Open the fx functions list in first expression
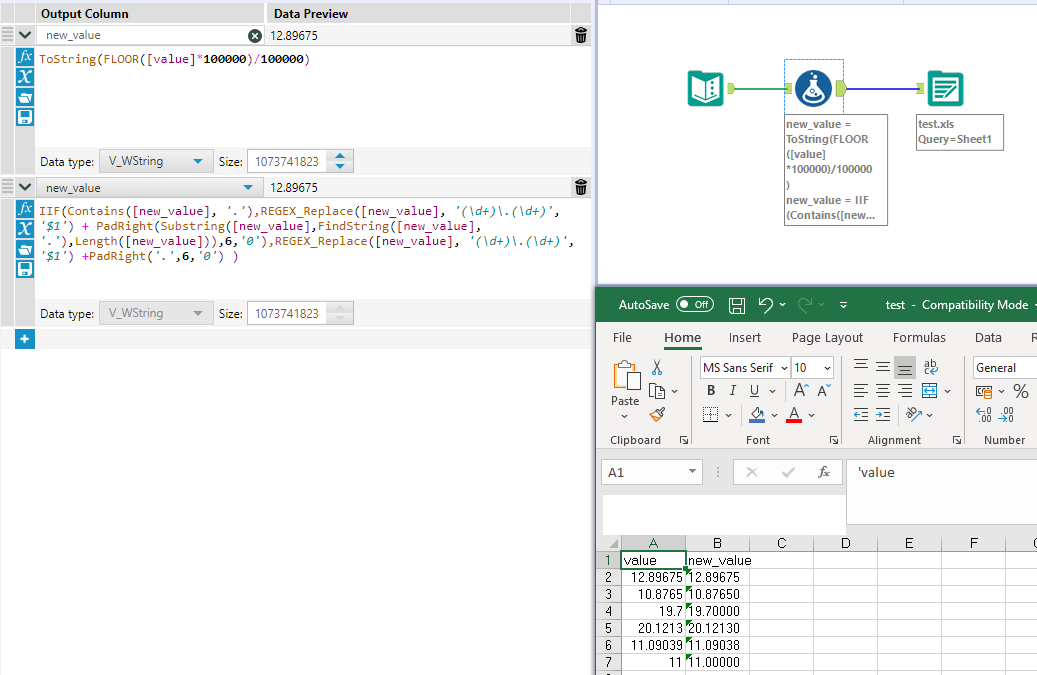Screen dimensions: 1037x675 click(26, 57)
